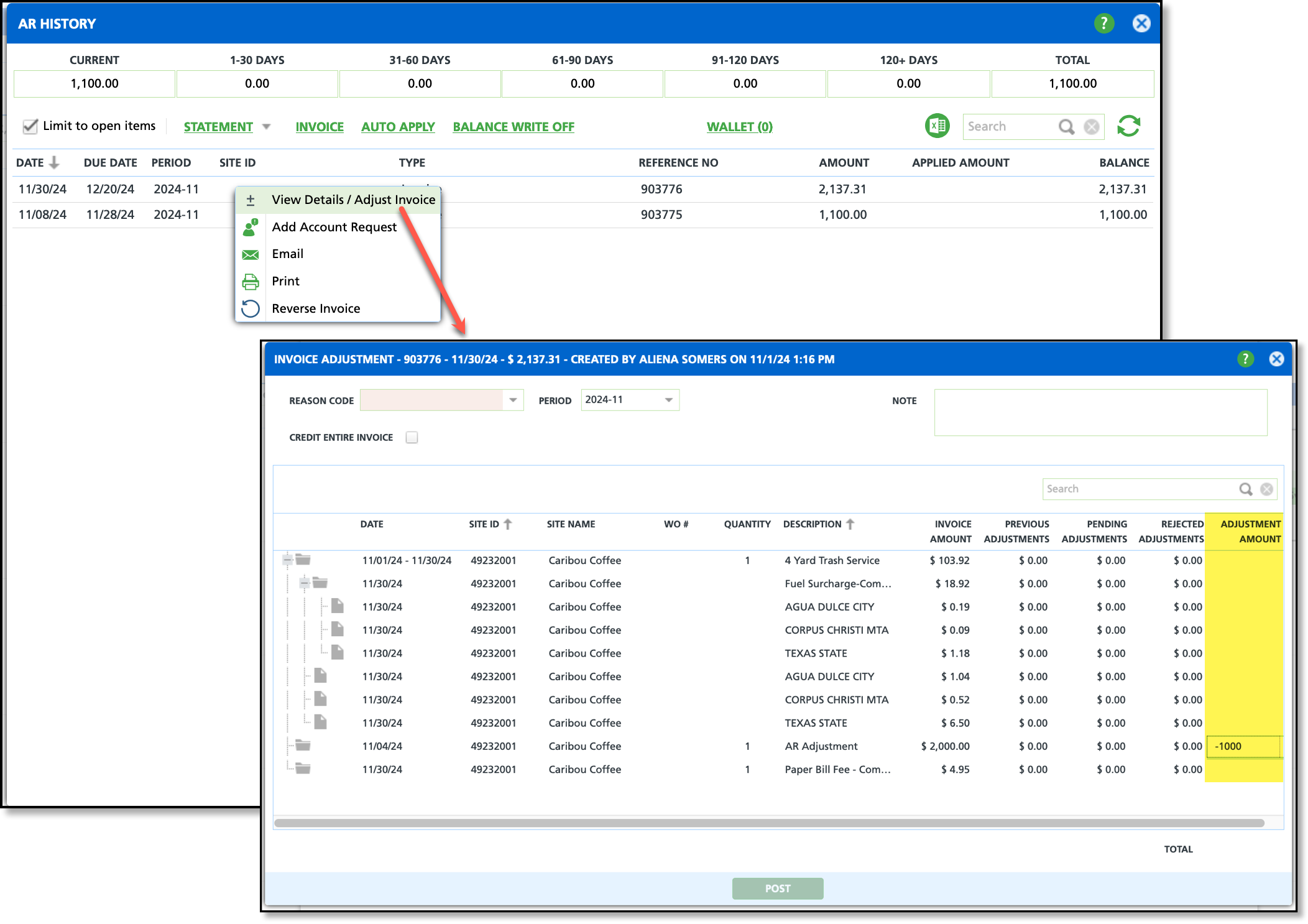Check the Credit Entire Invoice box
1308x924 pixels.
click(412, 438)
